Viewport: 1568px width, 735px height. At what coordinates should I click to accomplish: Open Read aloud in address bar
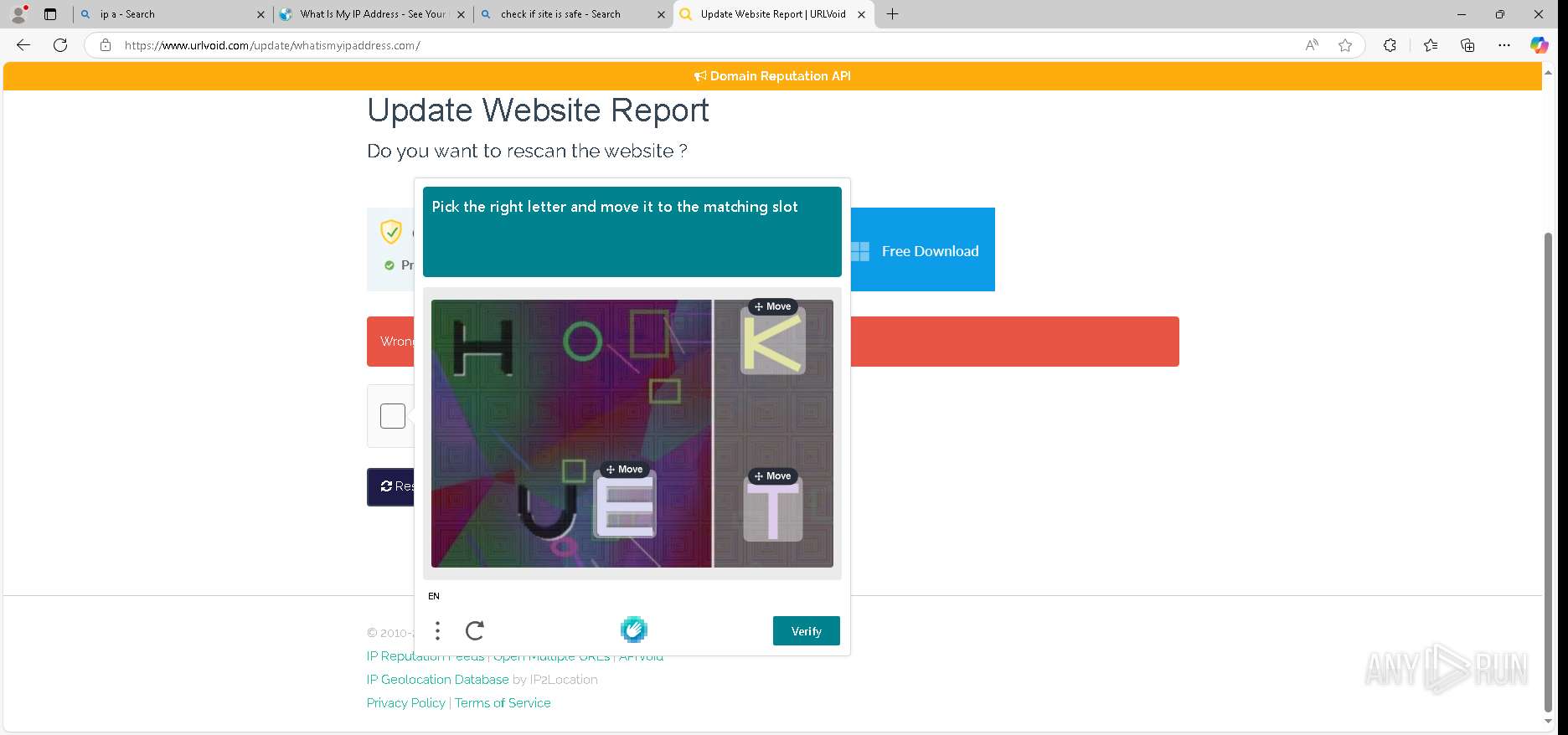click(x=1312, y=45)
